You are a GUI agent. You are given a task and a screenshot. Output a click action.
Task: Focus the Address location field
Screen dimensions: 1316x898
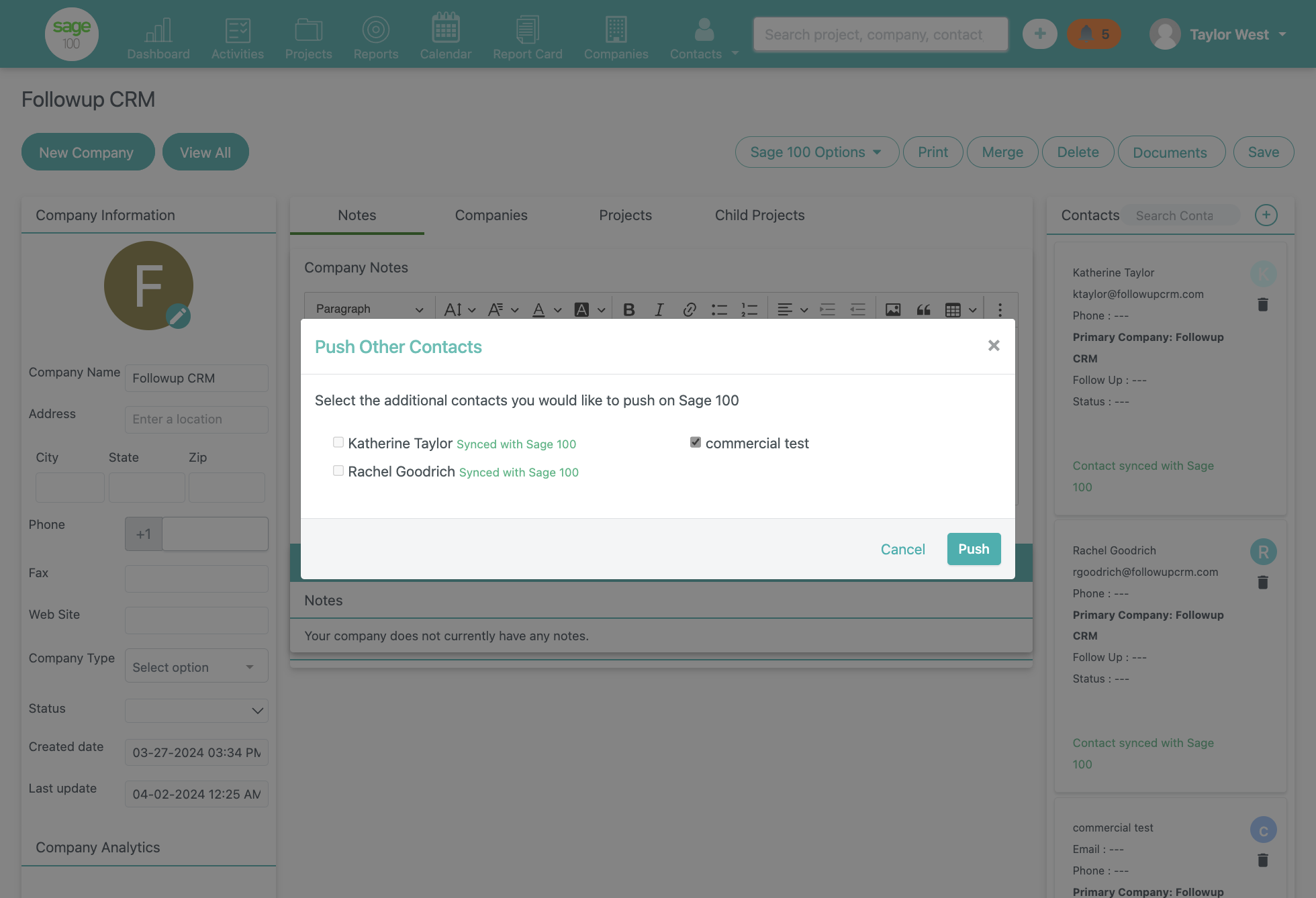pos(196,419)
